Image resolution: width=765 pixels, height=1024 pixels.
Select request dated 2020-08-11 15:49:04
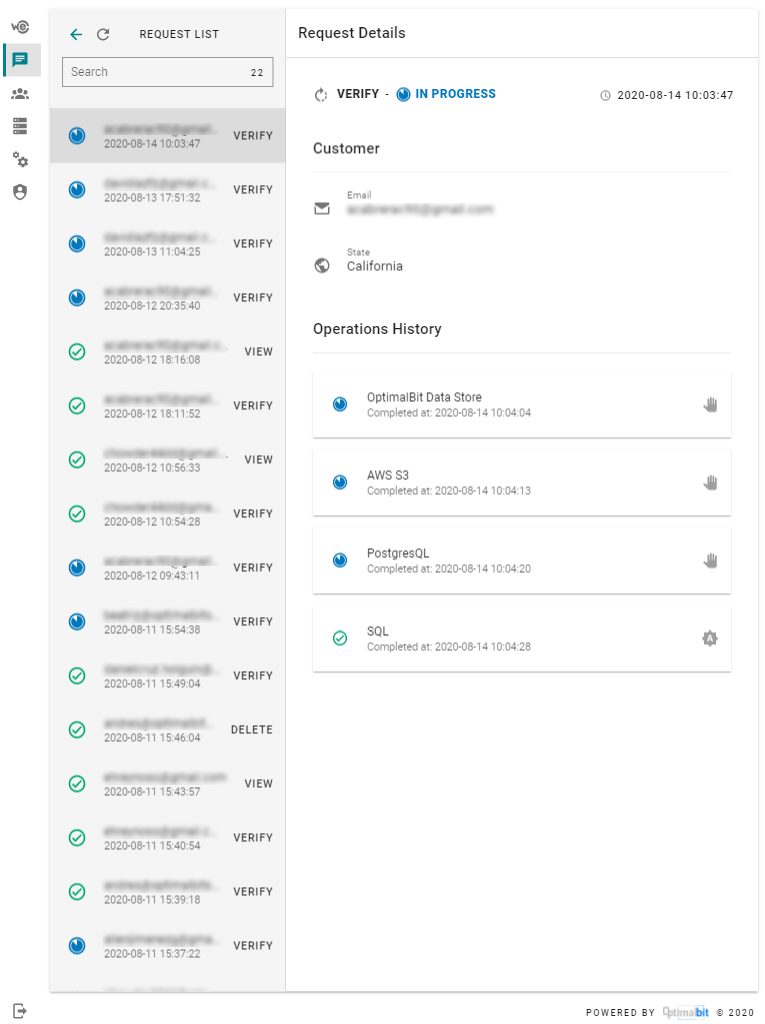[x=167, y=675]
